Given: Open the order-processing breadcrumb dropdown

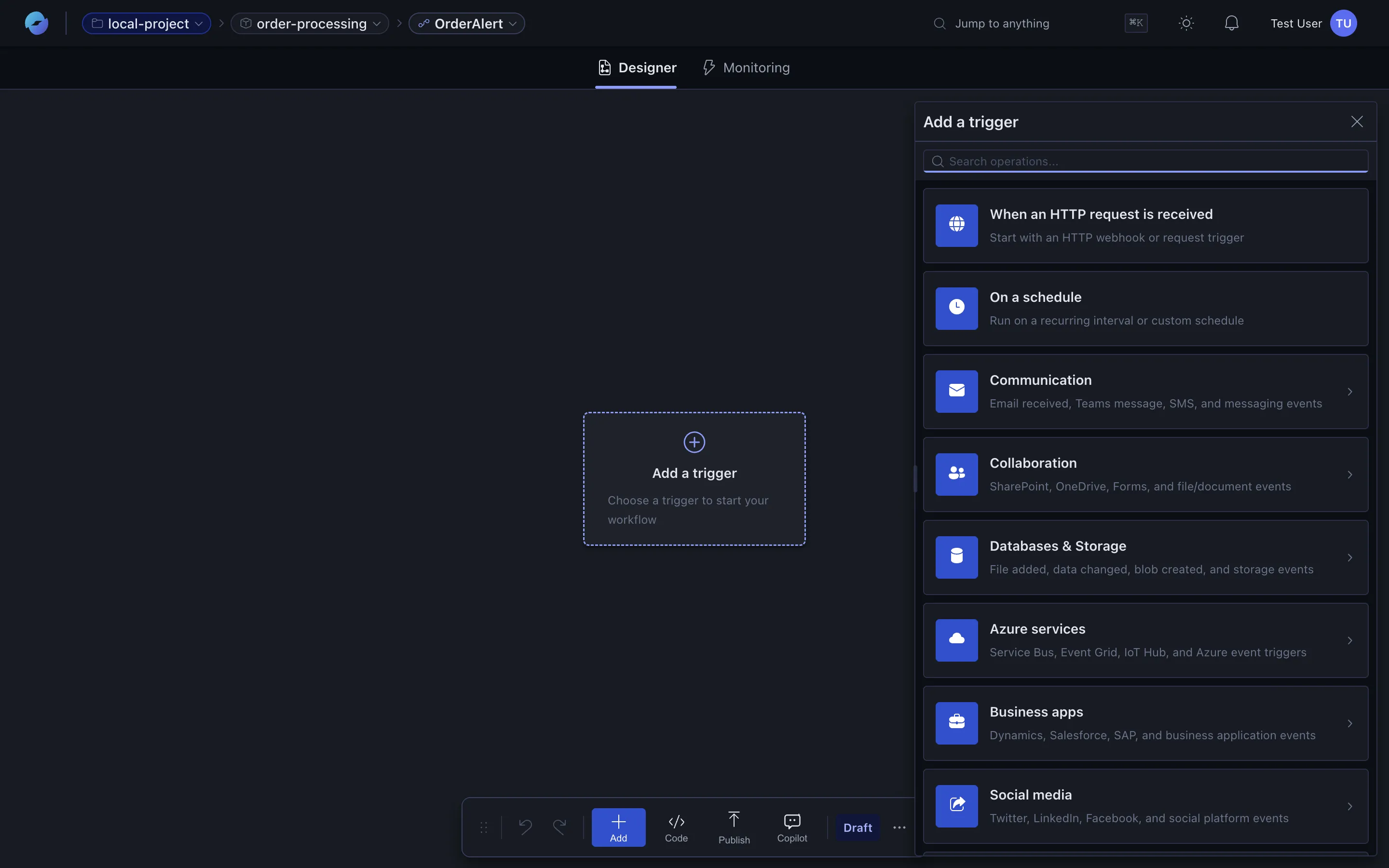Looking at the screenshot, I should (x=310, y=24).
